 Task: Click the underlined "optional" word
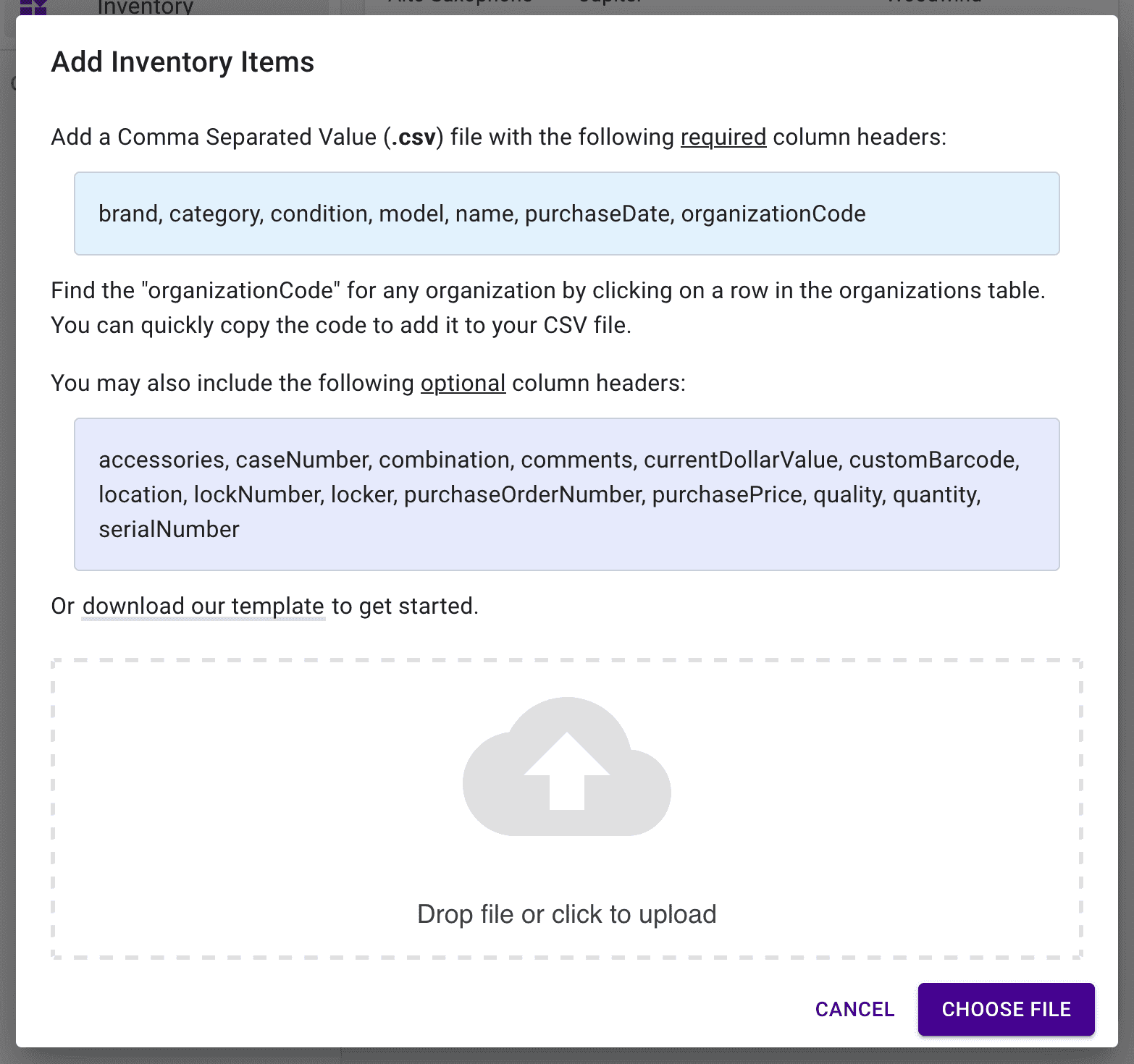(x=463, y=383)
